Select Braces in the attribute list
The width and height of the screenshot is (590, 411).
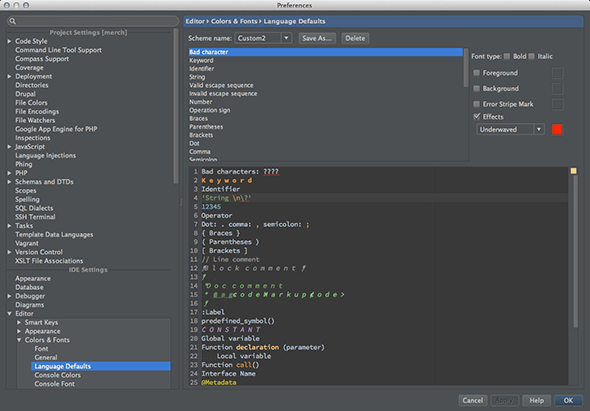(198, 118)
